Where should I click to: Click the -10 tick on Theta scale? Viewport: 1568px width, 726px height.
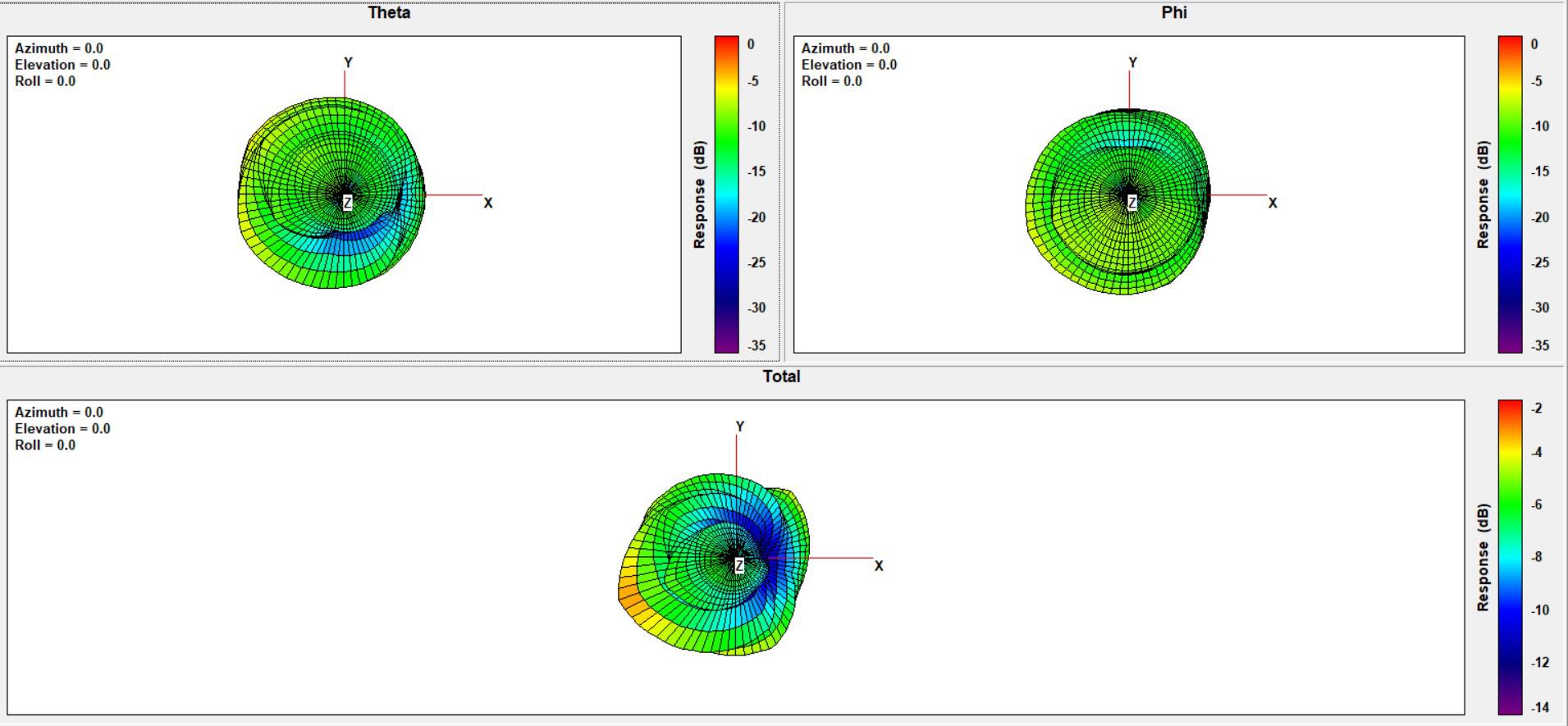click(x=757, y=126)
